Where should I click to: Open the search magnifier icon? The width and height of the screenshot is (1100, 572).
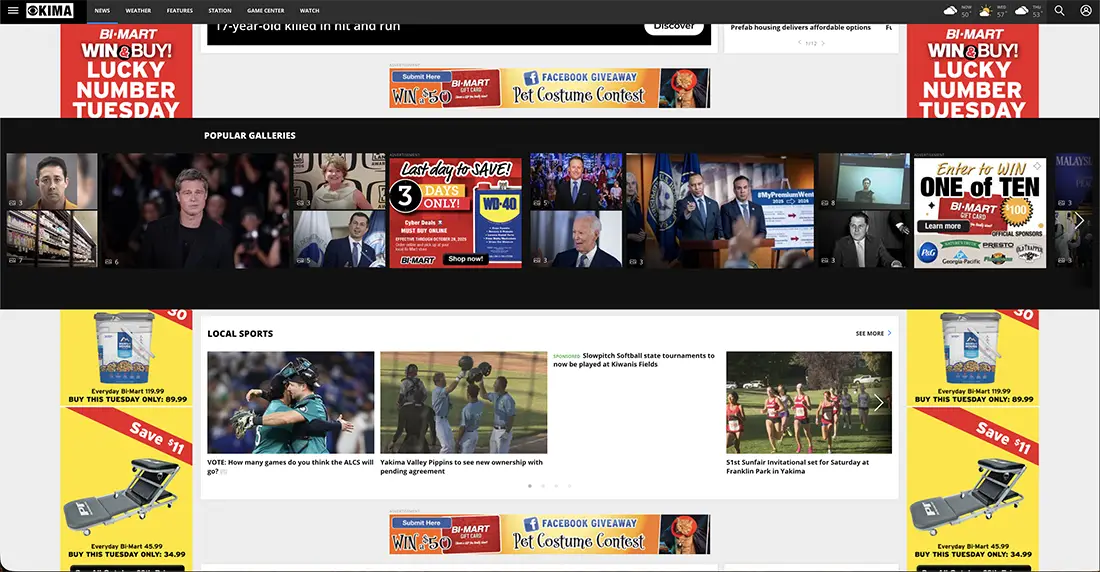coord(1059,11)
